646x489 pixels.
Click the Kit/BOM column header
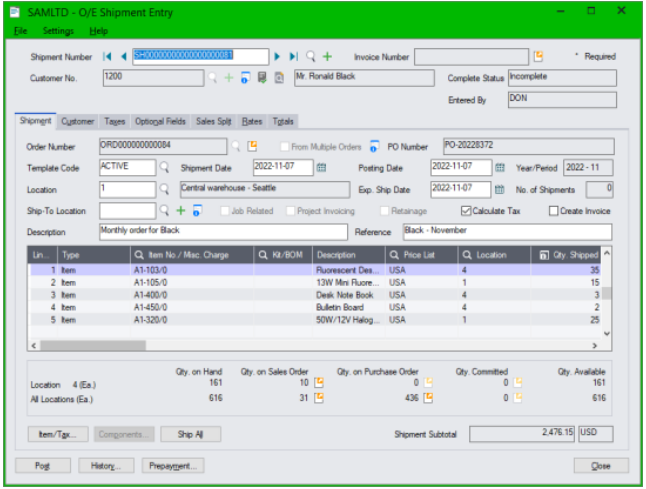(283, 255)
